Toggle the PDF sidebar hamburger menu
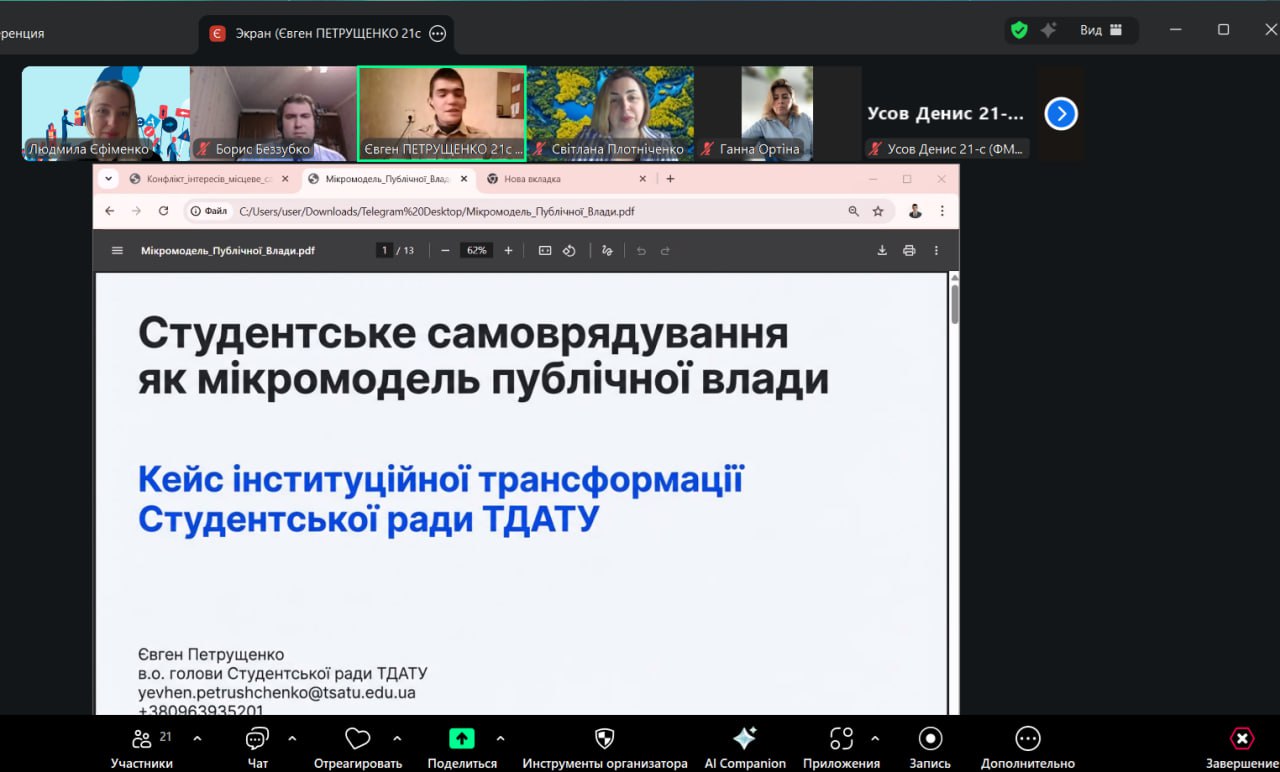 pyautogui.click(x=117, y=251)
